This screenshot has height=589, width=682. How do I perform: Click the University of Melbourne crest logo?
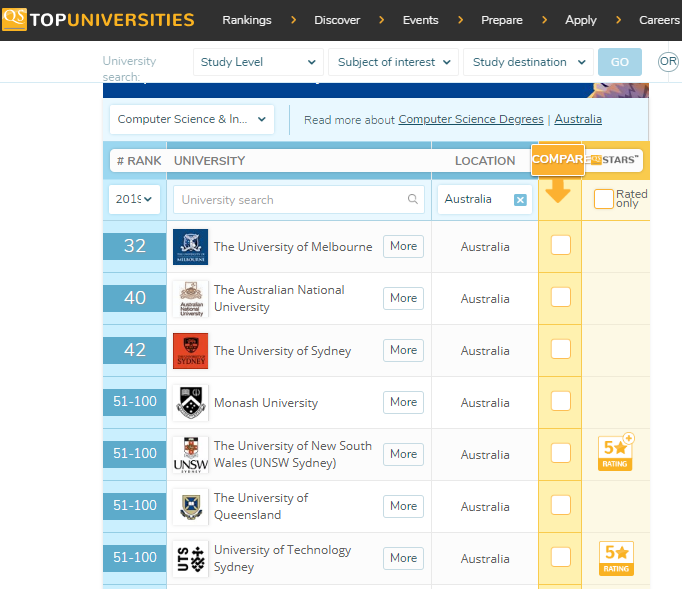pyautogui.click(x=190, y=247)
